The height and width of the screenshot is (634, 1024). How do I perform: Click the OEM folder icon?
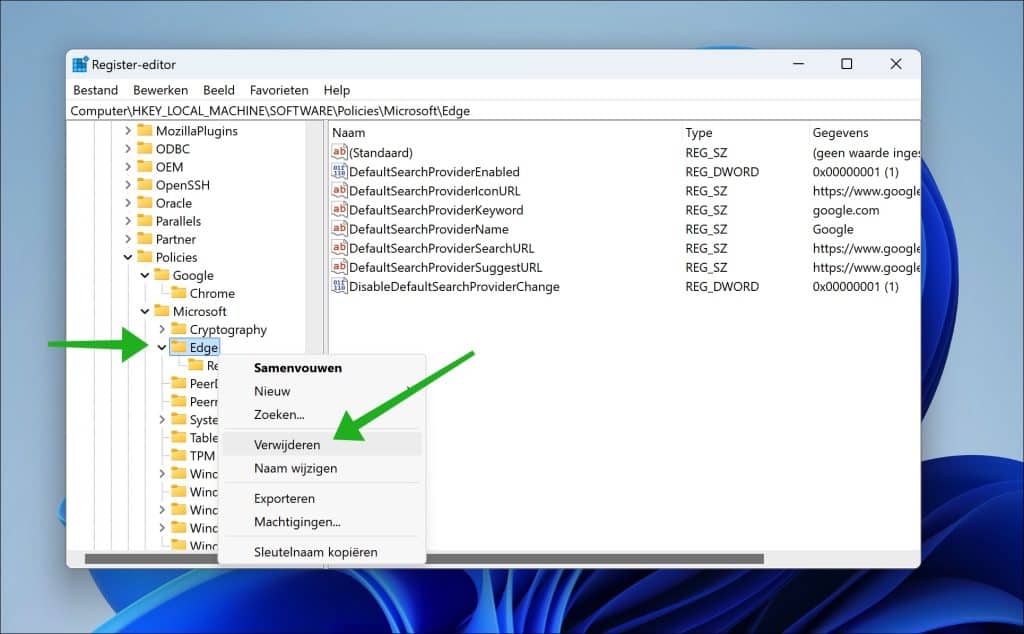(145, 166)
